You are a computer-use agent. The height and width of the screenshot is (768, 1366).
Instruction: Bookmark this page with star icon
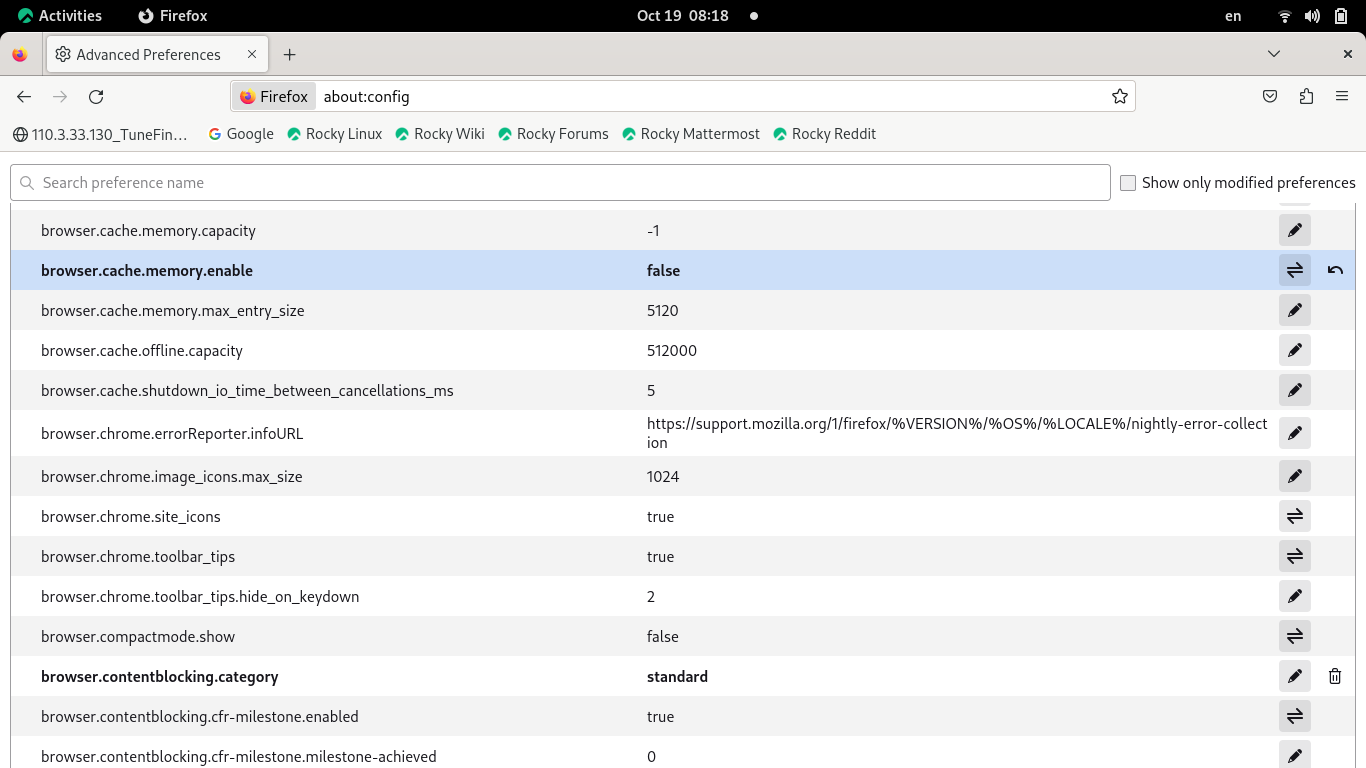pos(1119,96)
